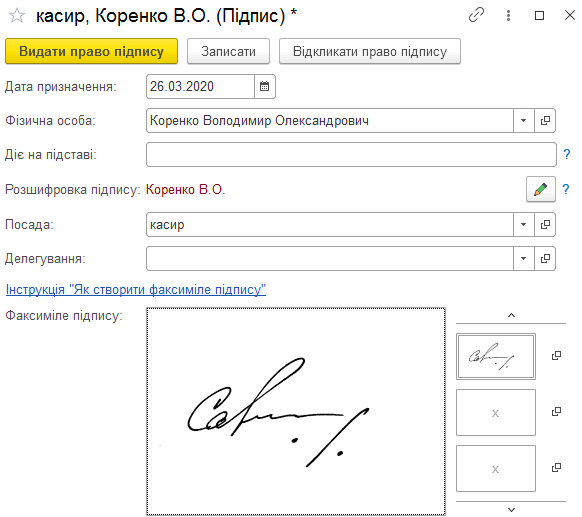Click Відкликати право підпису button
582x517 pixels.
coord(370,51)
